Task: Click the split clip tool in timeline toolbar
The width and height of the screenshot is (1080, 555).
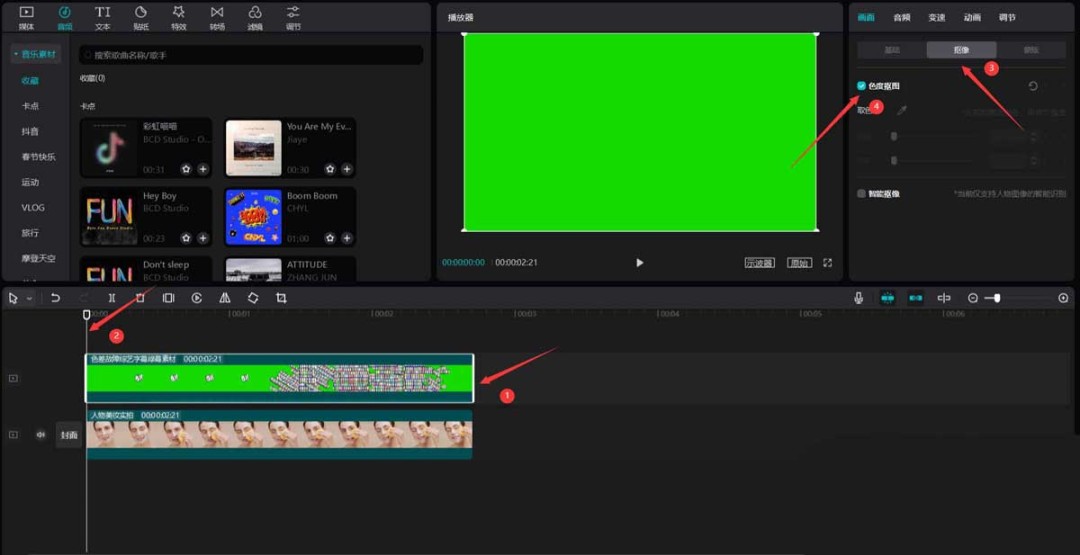Action: [x=112, y=298]
